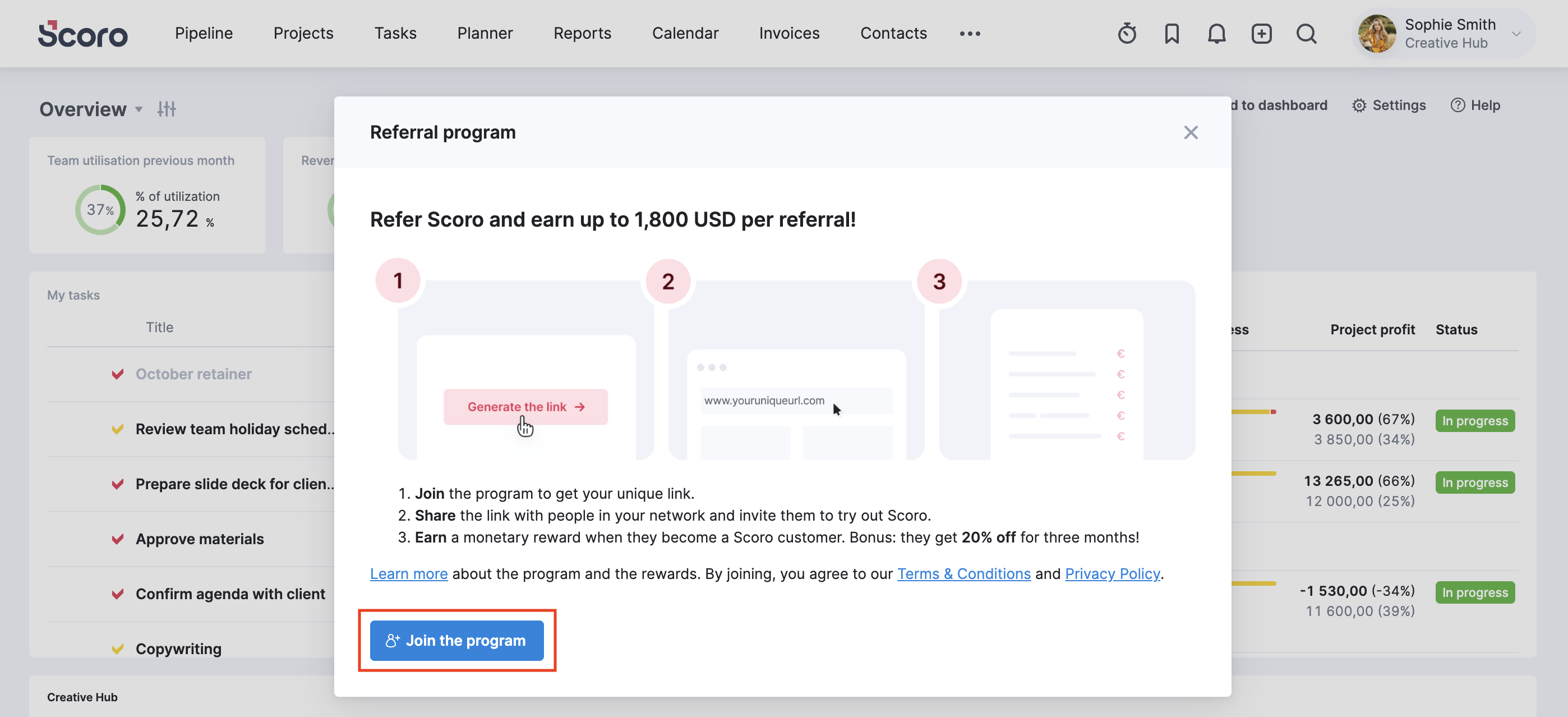
Task: Sort by Project profit column
Action: tap(1372, 329)
